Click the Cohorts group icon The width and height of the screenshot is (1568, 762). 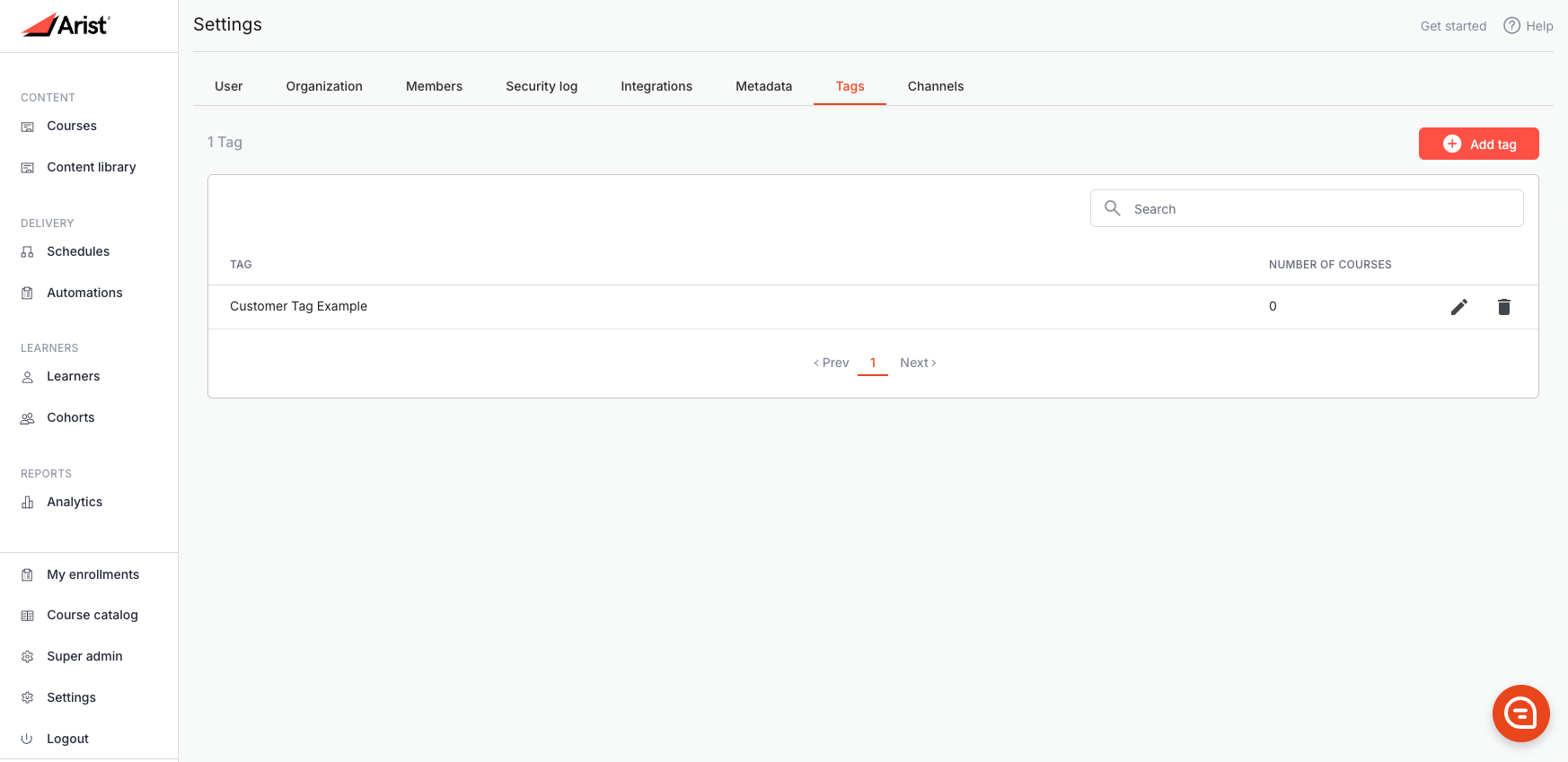point(28,418)
